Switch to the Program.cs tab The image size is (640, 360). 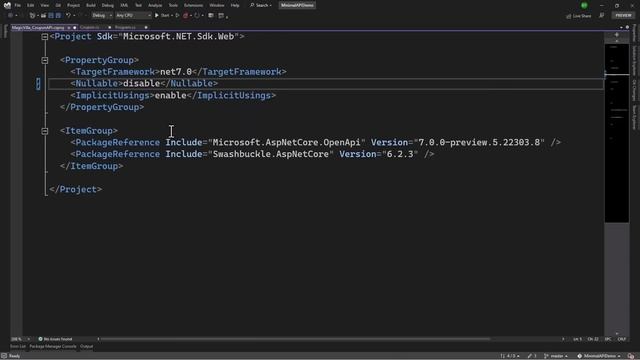tap(125, 27)
